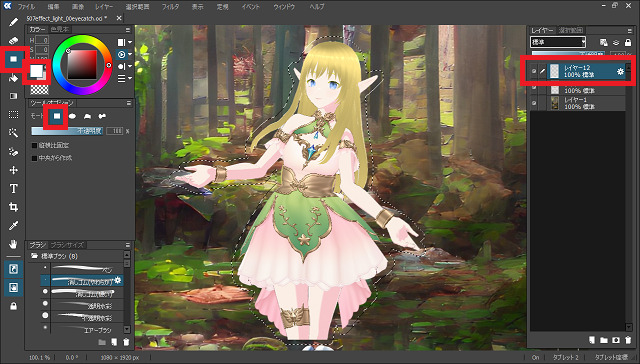Open settings gear of selected eraser brush
The width and height of the screenshot is (640, 364).
[x=118, y=280]
